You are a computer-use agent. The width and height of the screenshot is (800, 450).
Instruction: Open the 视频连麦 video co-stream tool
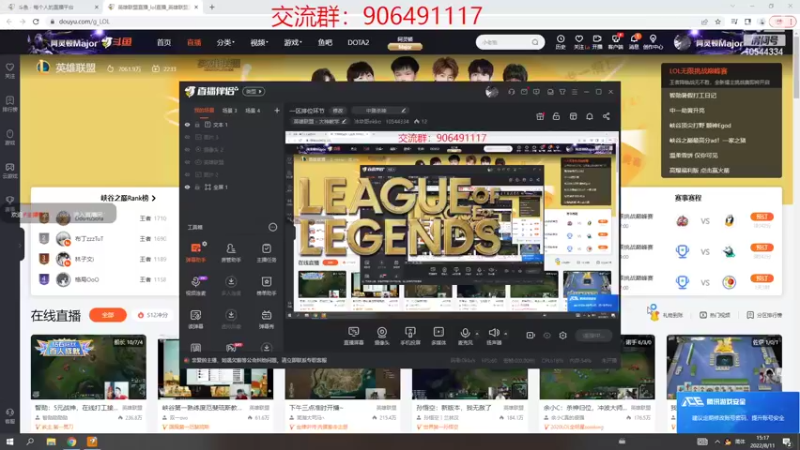coord(195,286)
